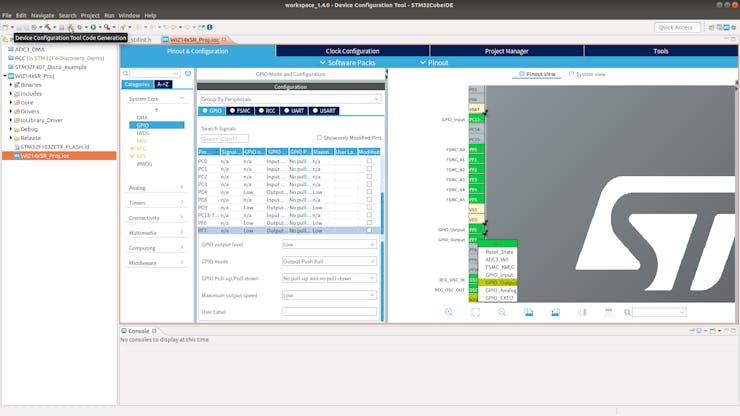Expand Drivers folder in project tree

11,111
